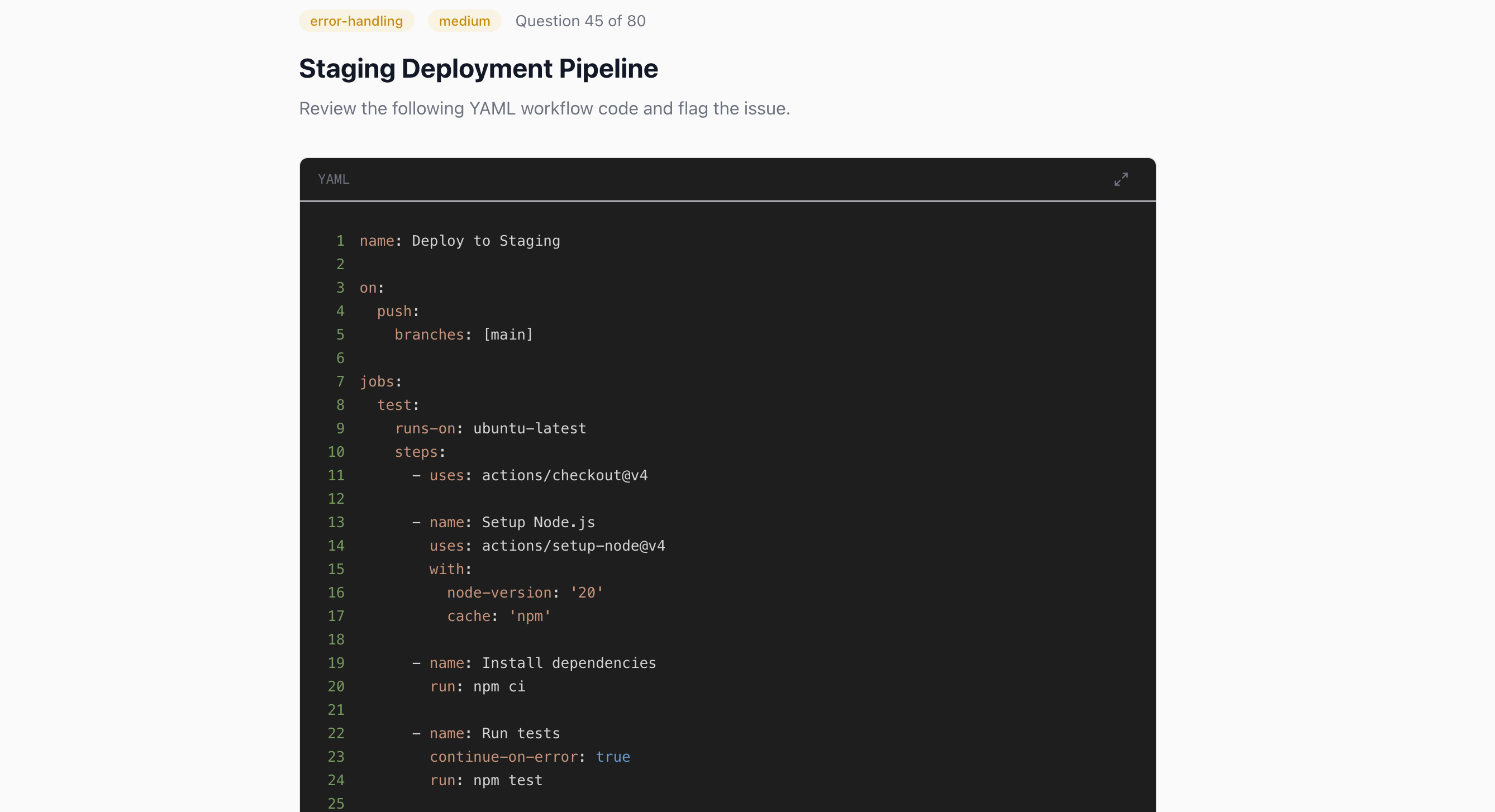Select the true value on line 23

click(x=613, y=757)
